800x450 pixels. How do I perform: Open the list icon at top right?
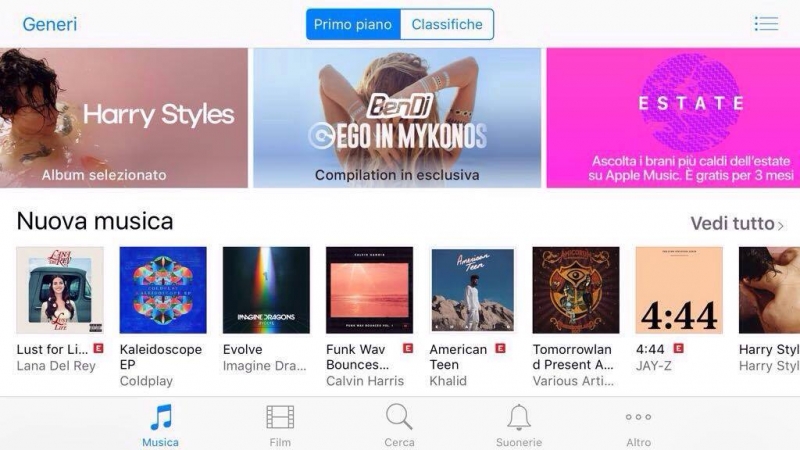pyautogui.click(x=766, y=23)
